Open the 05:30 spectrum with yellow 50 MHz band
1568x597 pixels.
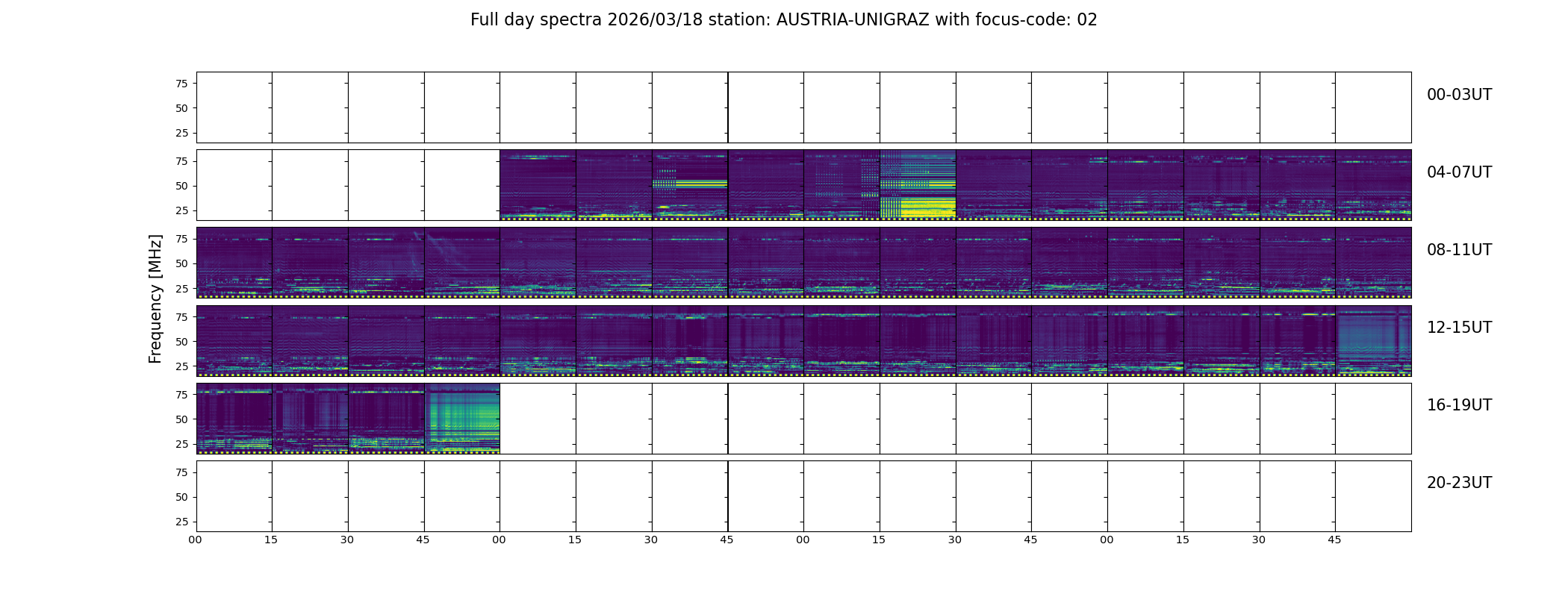(690, 185)
